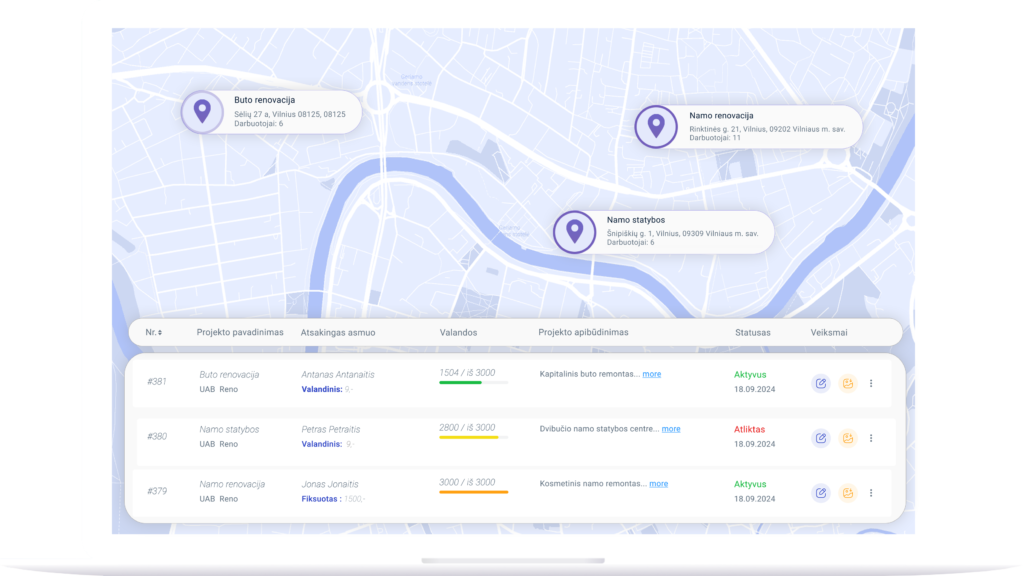This screenshot has width=1024, height=576.
Task: Select the Namo renovacija map pin
Action: (x=655, y=127)
